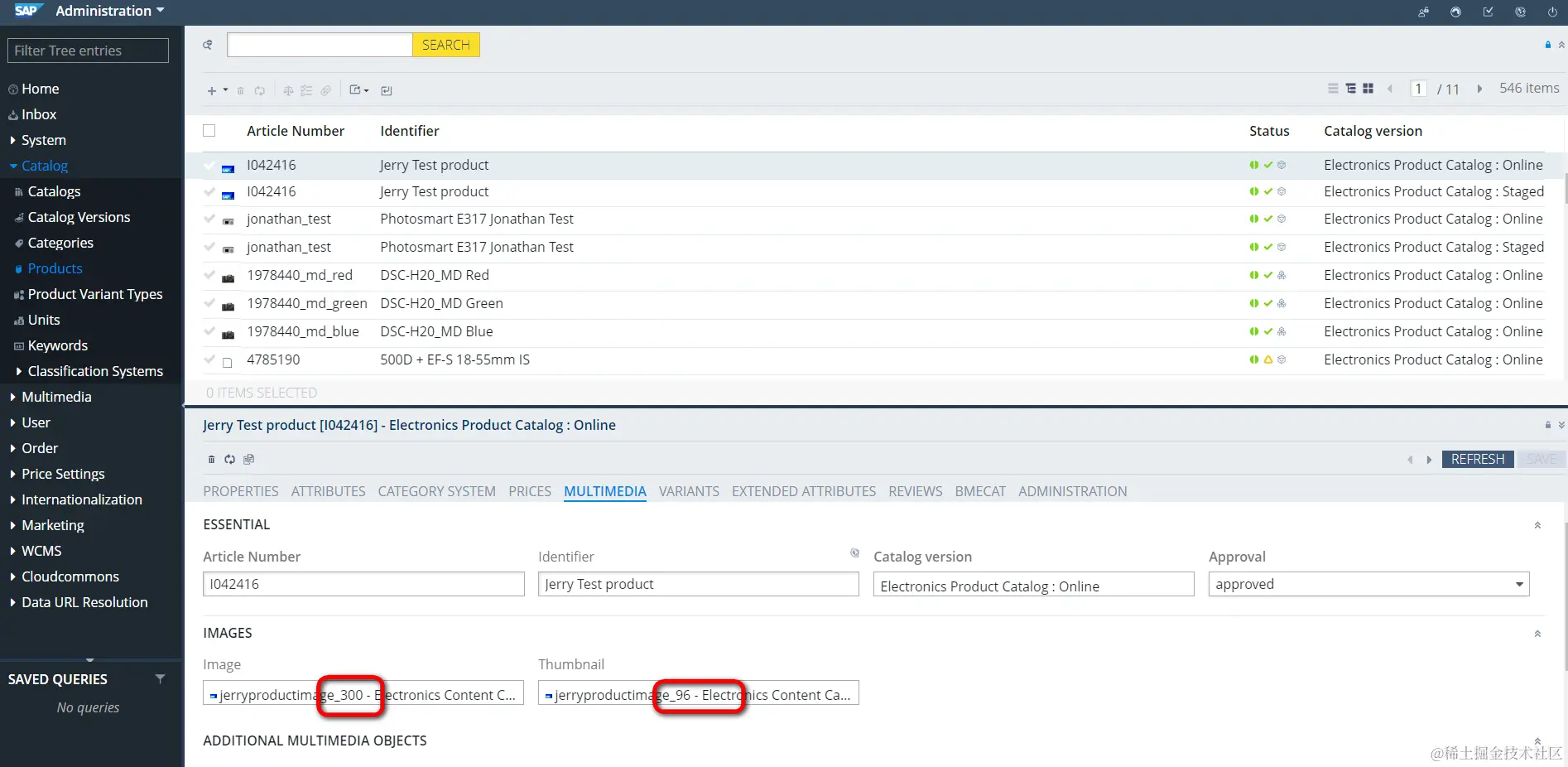Tick the checkmark for 1978440_md_red row
Screen dimensions: 1568x767
point(209,275)
